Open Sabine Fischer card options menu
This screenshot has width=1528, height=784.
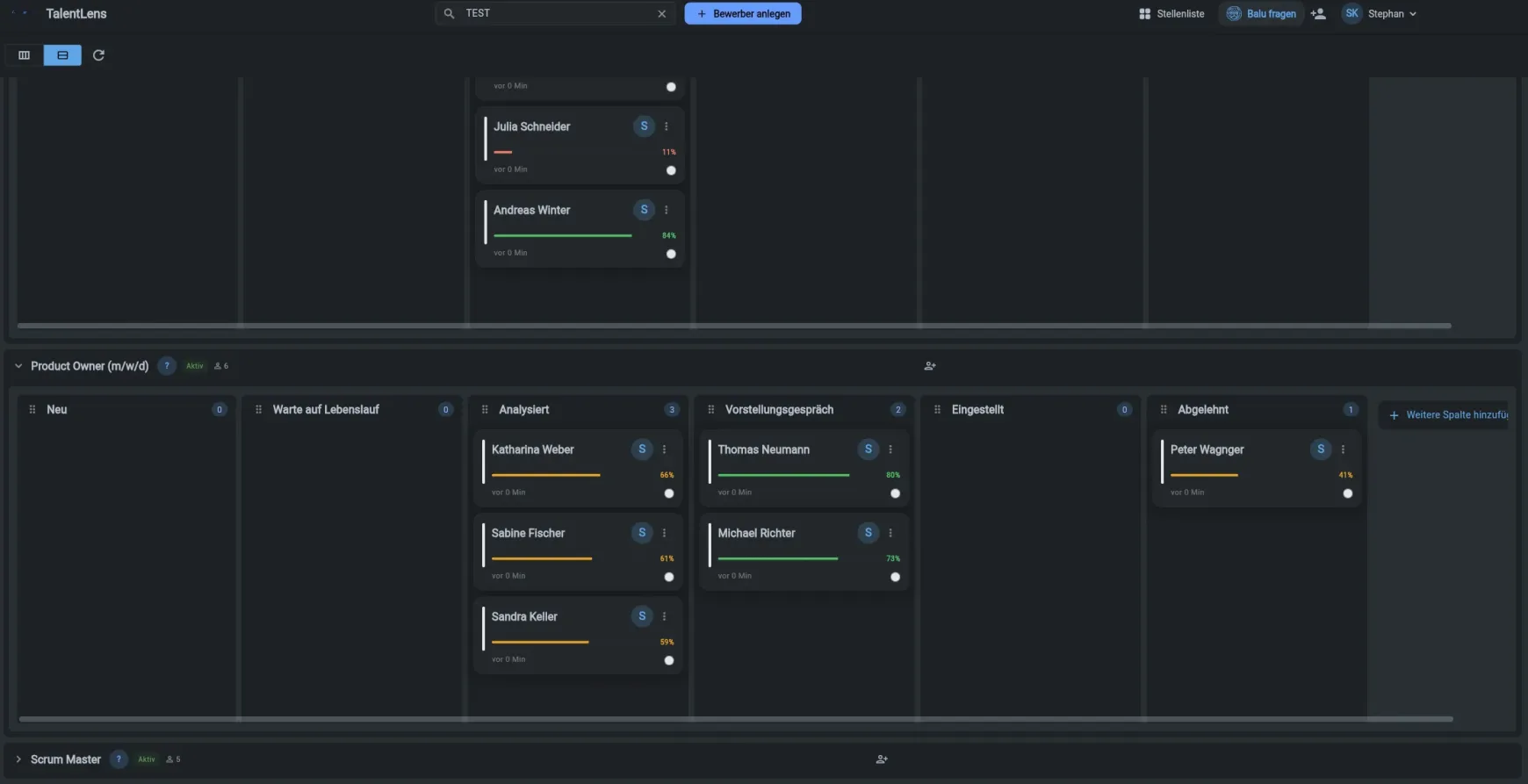tap(664, 533)
